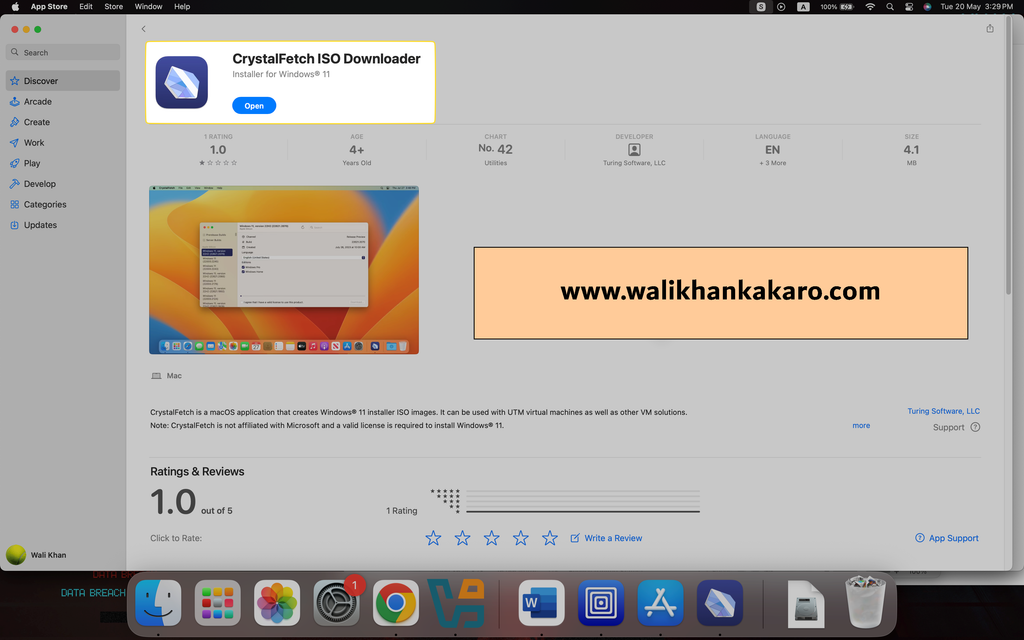Open Photos from the Dock
The width and height of the screenshot is (1024, 640).
coord(277,603)
